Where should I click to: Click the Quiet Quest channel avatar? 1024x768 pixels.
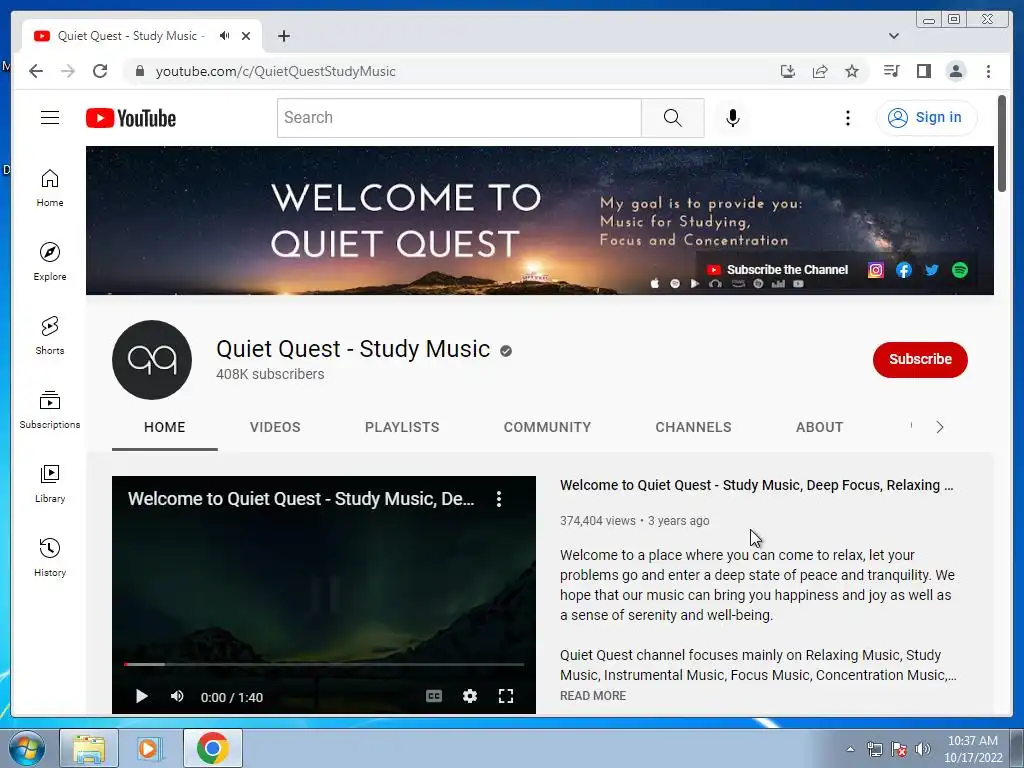point(152,360)
